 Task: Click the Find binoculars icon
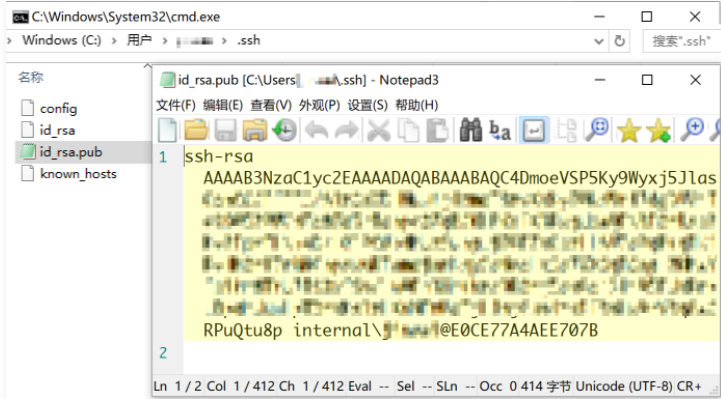(x=470, y=130)
